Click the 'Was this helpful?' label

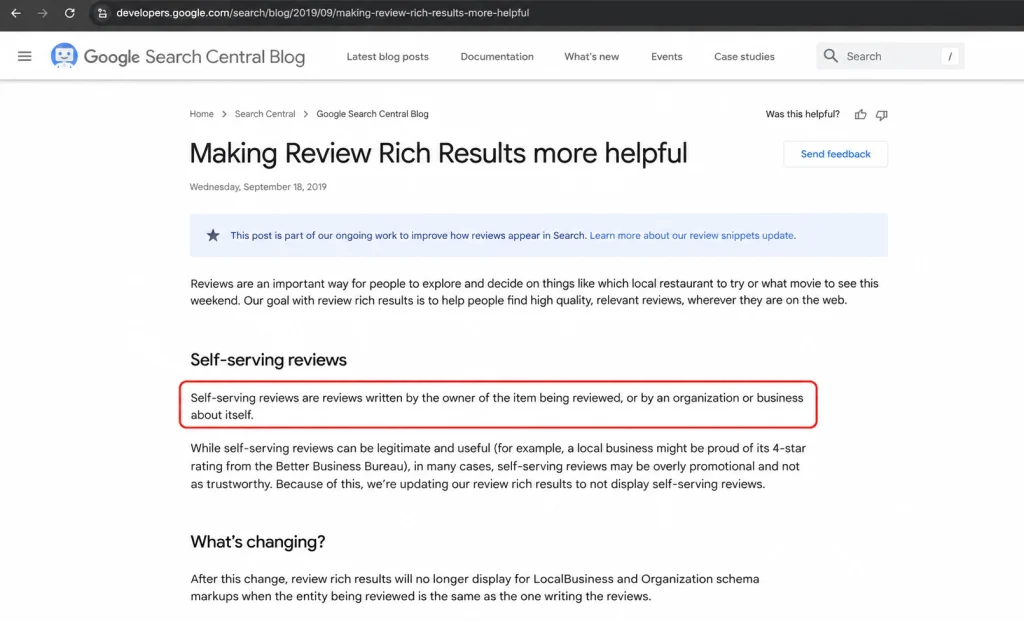pyautogui.click(x=803, y=114)
